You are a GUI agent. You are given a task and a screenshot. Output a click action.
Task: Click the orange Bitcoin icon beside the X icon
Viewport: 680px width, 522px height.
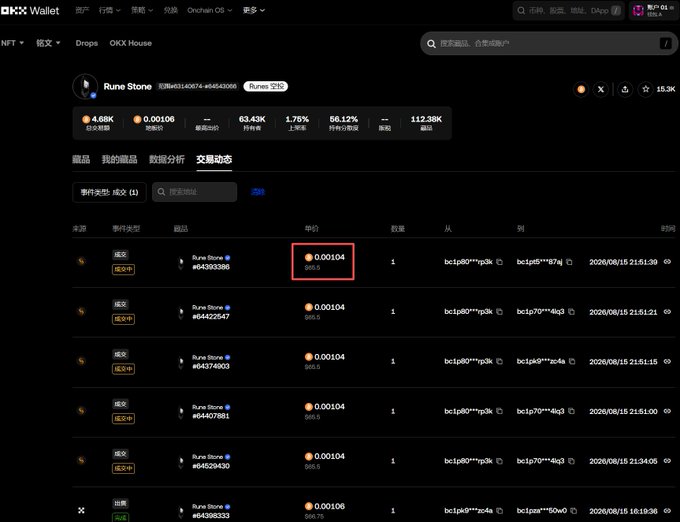click(581, 89)
